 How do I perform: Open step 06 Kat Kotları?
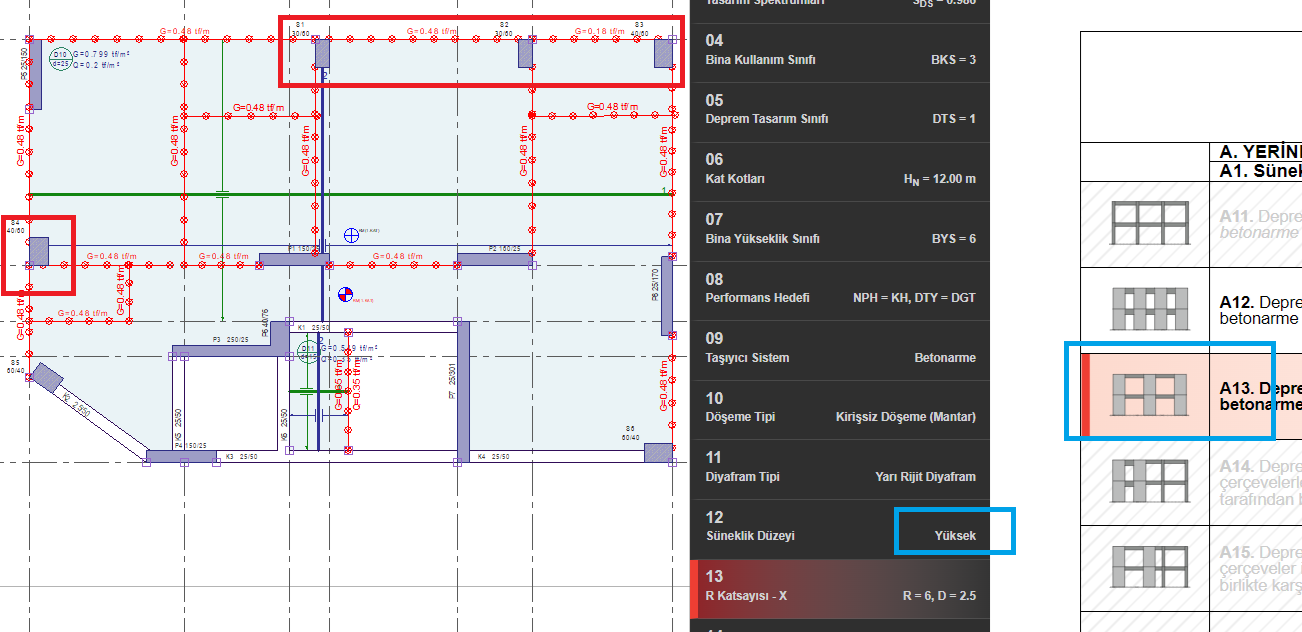840,169
